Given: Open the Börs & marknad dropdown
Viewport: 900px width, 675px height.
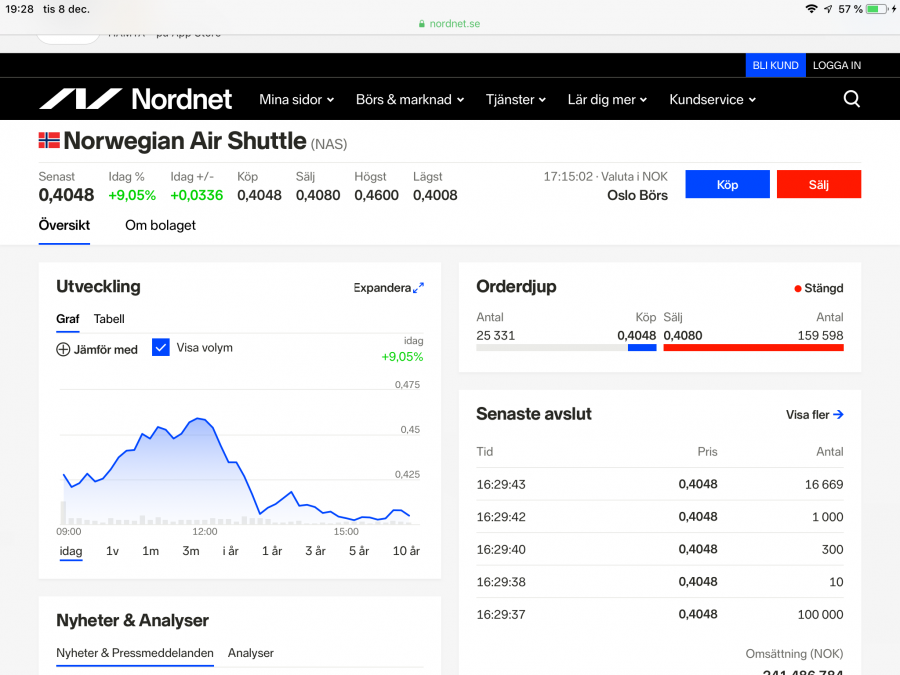Looking at the screenshot, I should (x=410, y=99).
